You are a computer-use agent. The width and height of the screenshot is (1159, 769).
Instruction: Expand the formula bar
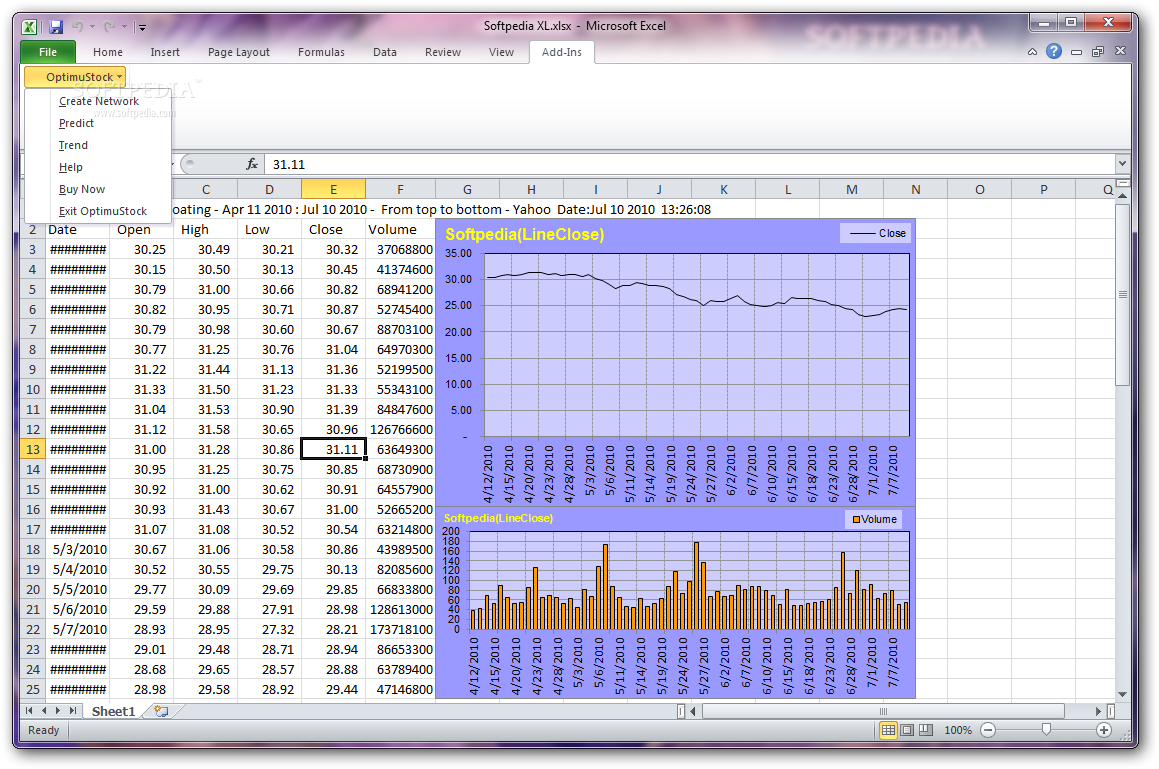1122,163
